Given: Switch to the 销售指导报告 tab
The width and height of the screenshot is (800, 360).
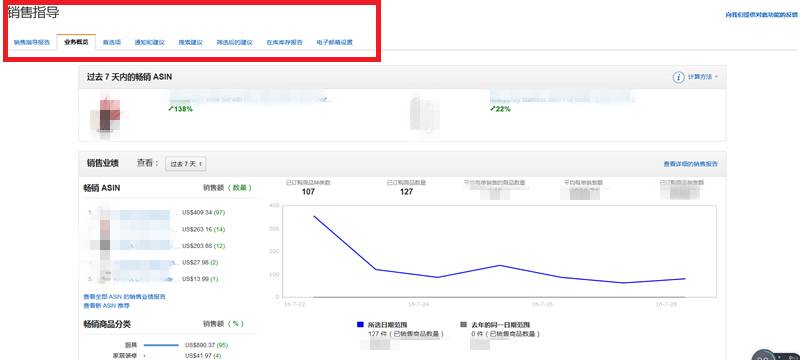Looking at the screenshot, I should pyautogui.click(x=32, y=42).
